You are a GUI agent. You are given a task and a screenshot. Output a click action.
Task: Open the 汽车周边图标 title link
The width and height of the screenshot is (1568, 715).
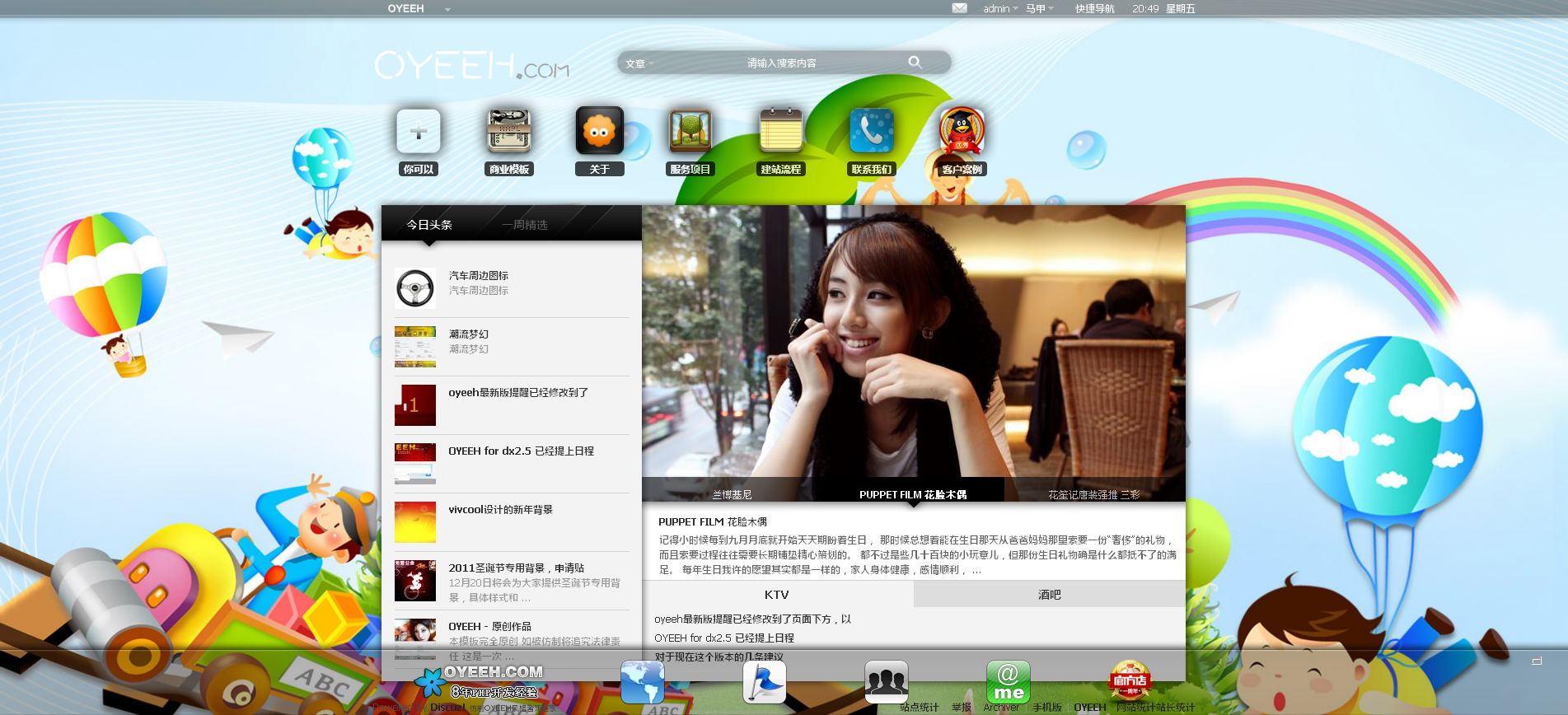[478, 275]
